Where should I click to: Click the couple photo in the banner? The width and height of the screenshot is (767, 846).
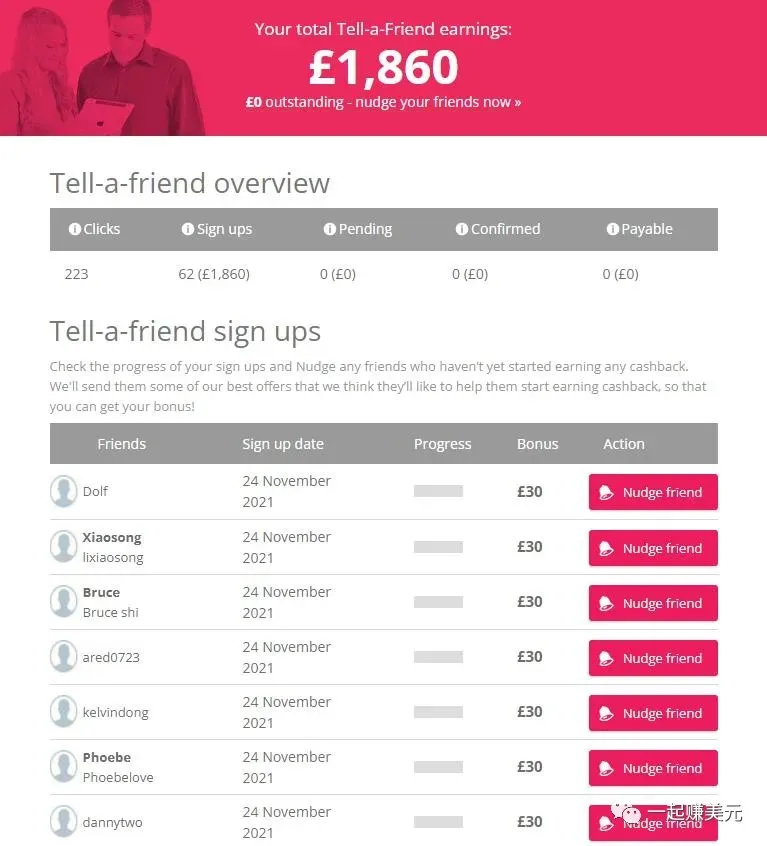click(x=102, y=68)
